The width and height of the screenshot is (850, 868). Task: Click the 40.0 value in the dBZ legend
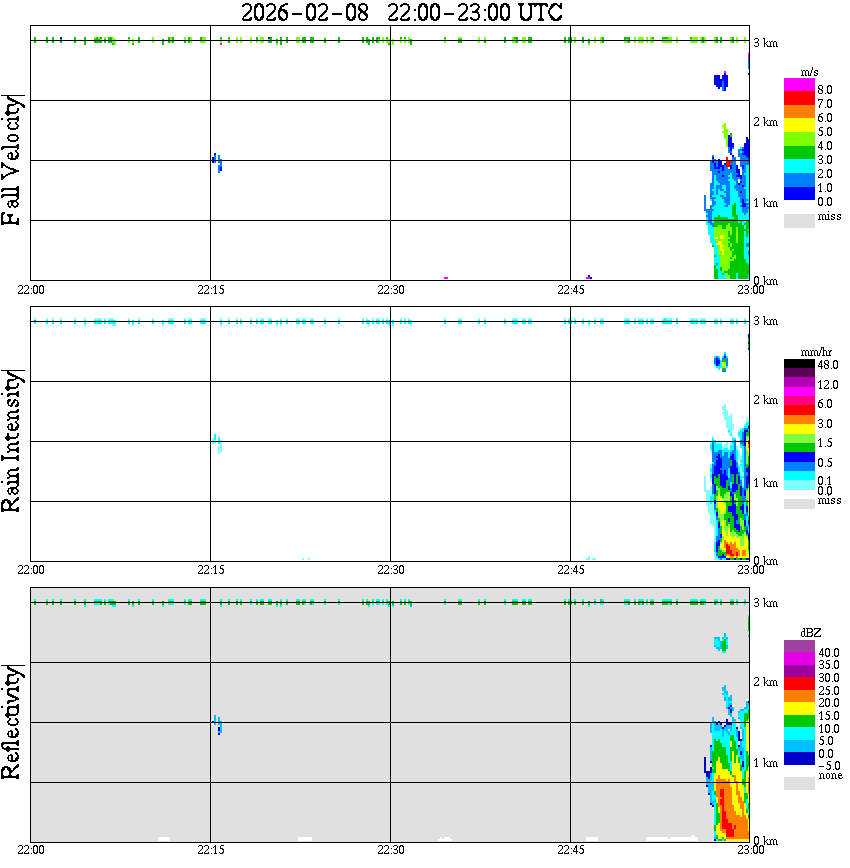(x=828, y=653)
